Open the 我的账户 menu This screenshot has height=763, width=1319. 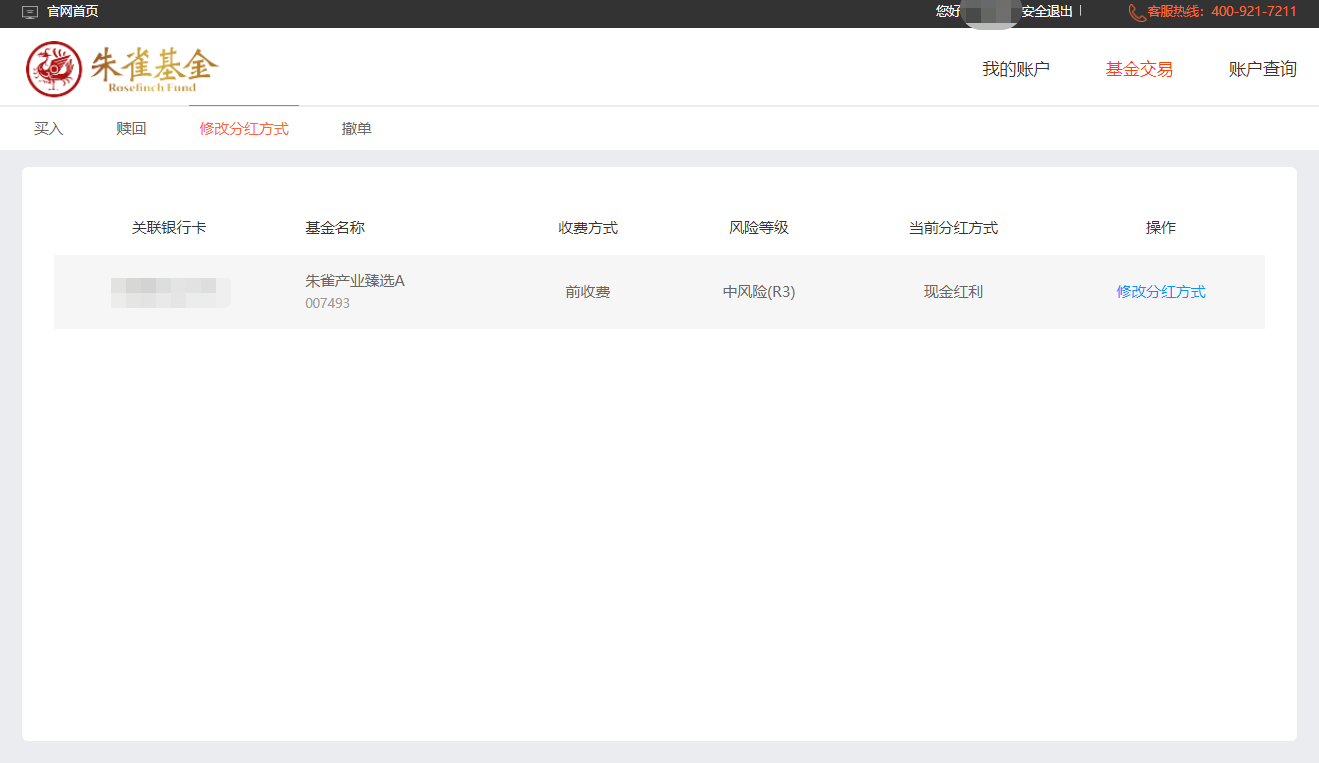point(1016,69)
